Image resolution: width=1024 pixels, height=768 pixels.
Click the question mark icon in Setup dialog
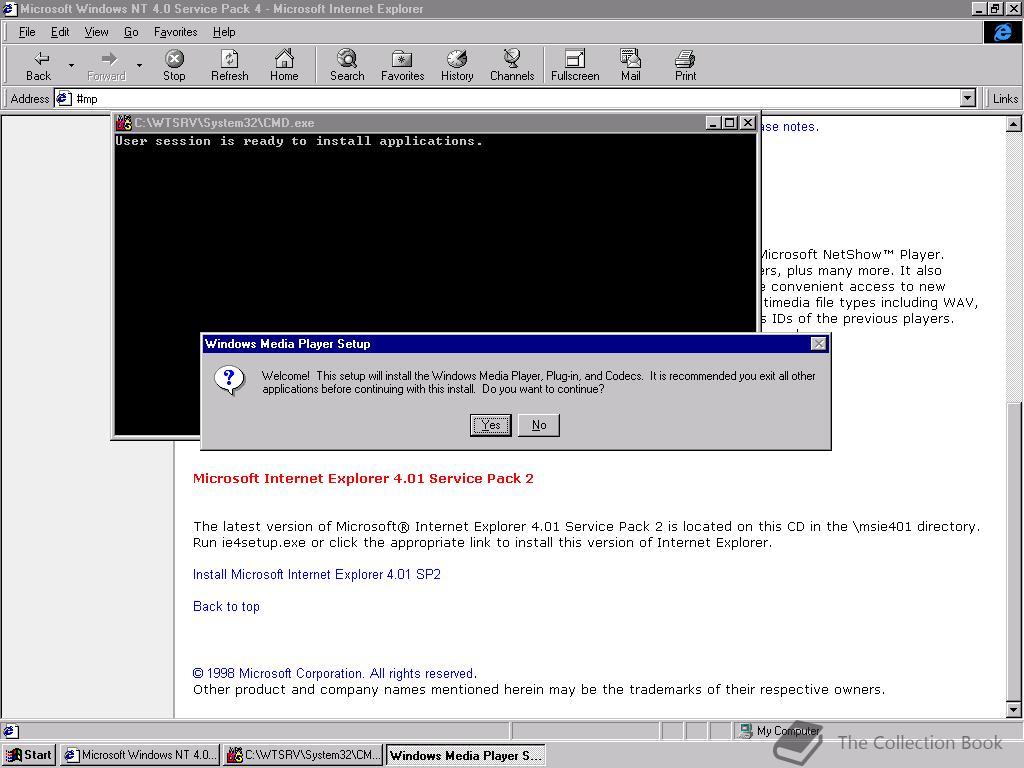pos(229,381)
